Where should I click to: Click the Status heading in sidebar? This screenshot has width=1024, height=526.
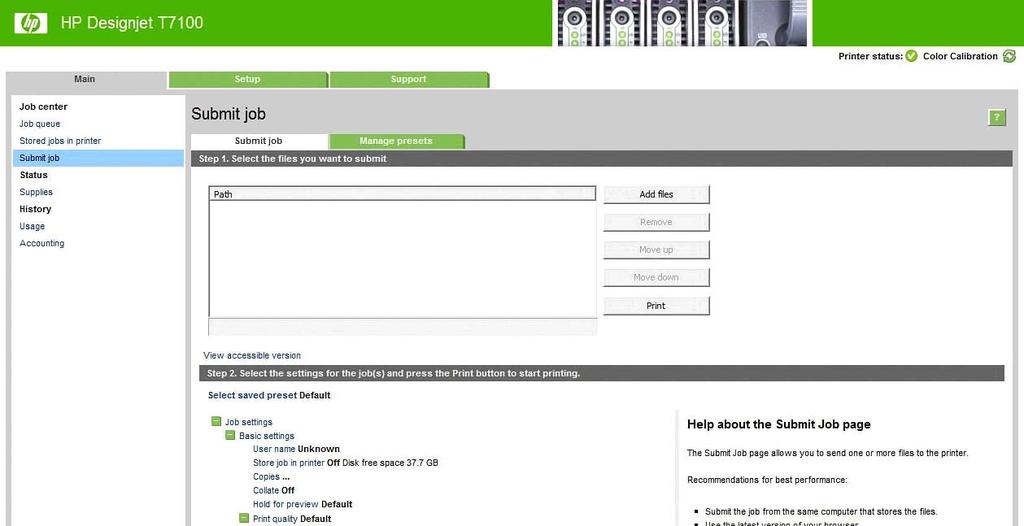click(33, 175)
